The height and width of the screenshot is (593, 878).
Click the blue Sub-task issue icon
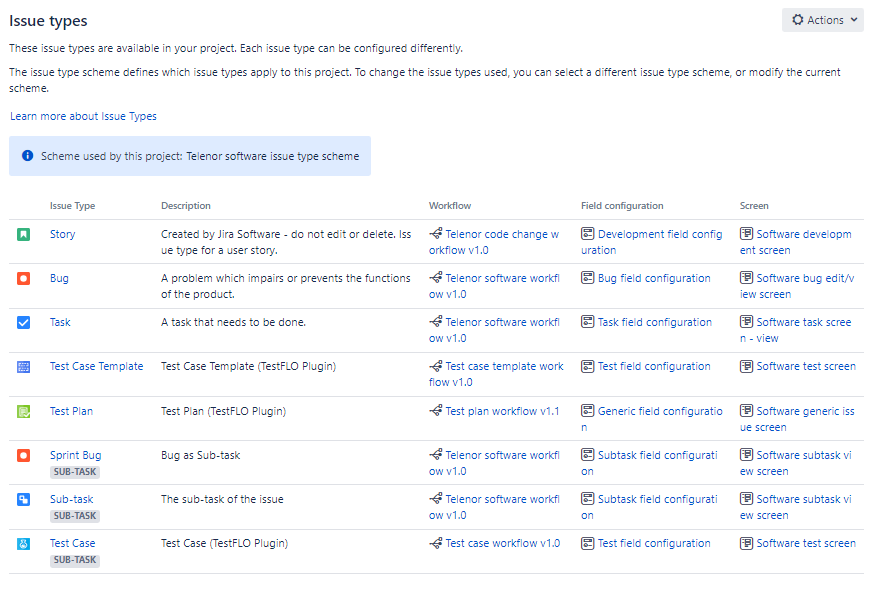[24, 499]
